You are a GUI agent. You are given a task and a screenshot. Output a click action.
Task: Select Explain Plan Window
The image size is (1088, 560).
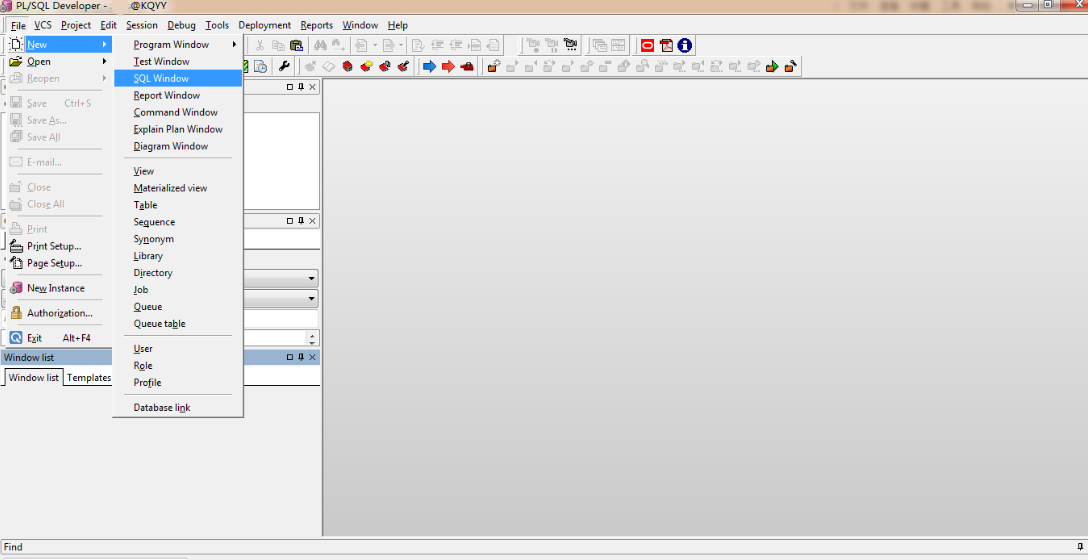pos(178,129)
